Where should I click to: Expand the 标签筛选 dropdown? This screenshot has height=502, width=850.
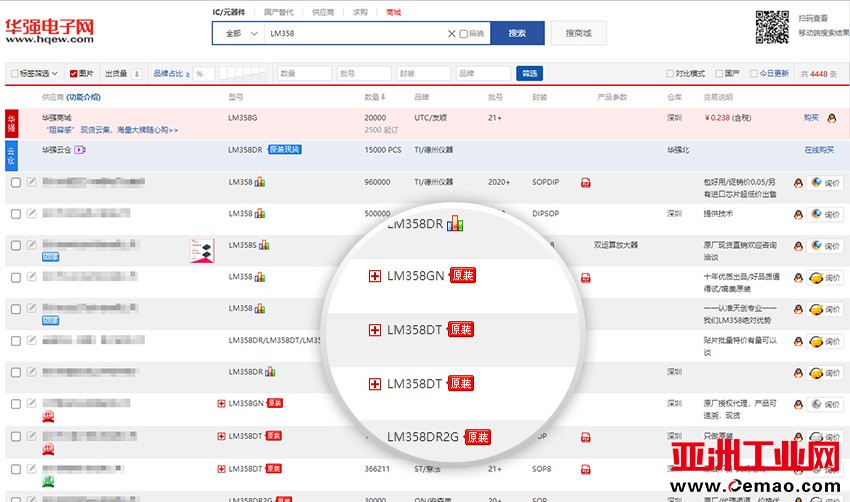click(38, 73)
